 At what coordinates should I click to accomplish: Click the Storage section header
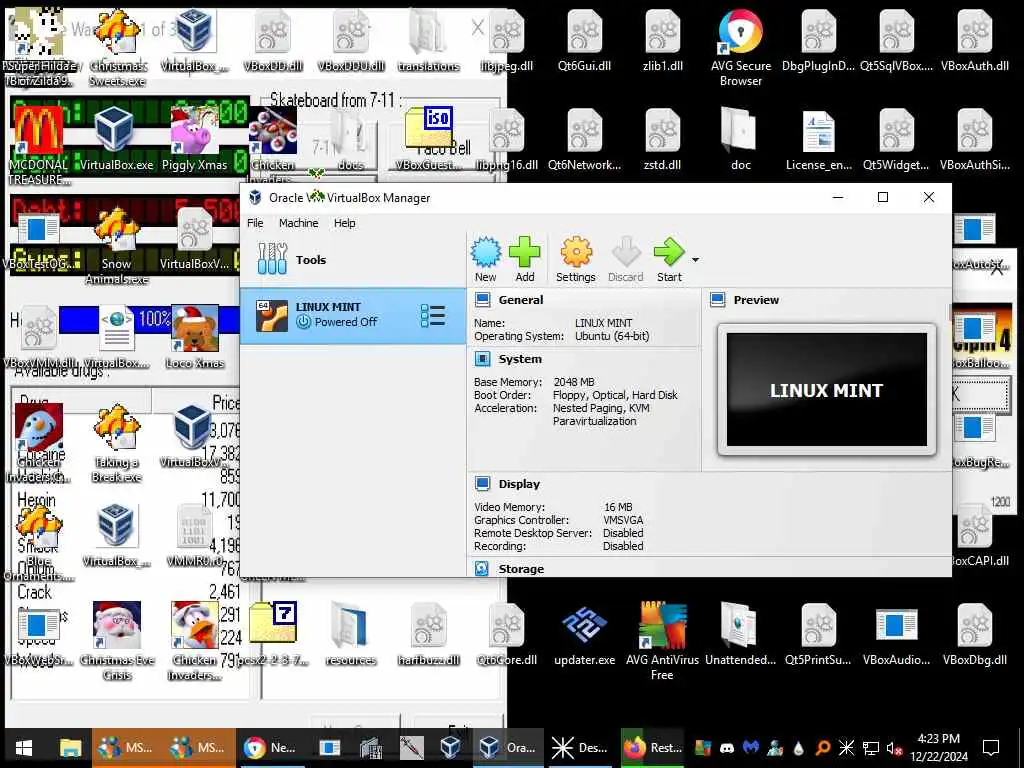tap(521, 569)
